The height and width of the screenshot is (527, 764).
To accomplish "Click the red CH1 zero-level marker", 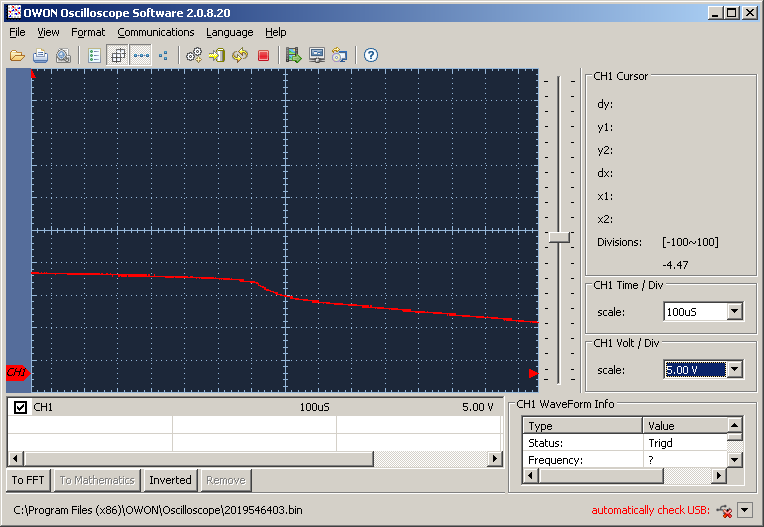I will [18, 373].
